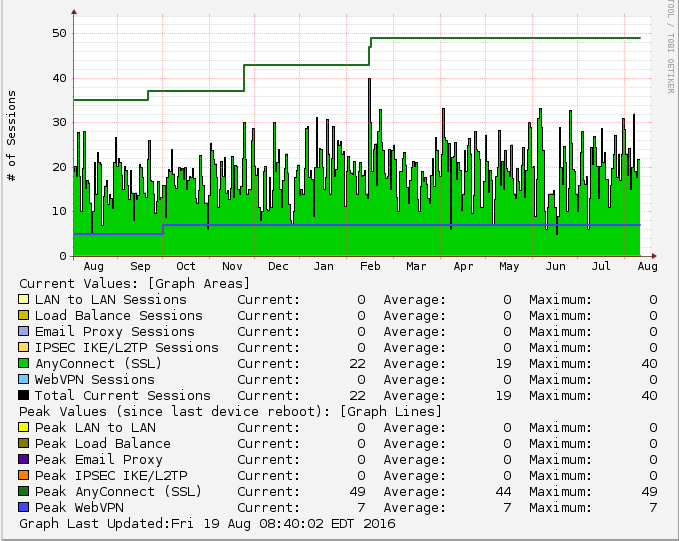Click the Load Balance Sessions color swatch
The height and width of the screenshot is (541, 679).
tap(23, 315)
